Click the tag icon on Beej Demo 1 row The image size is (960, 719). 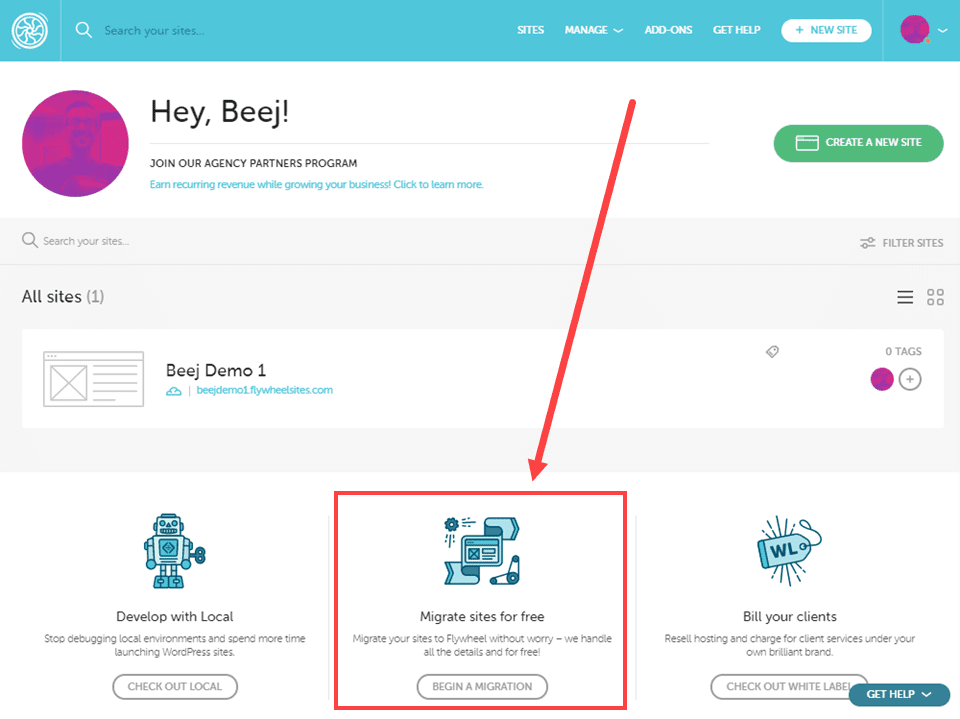(772, 351)
